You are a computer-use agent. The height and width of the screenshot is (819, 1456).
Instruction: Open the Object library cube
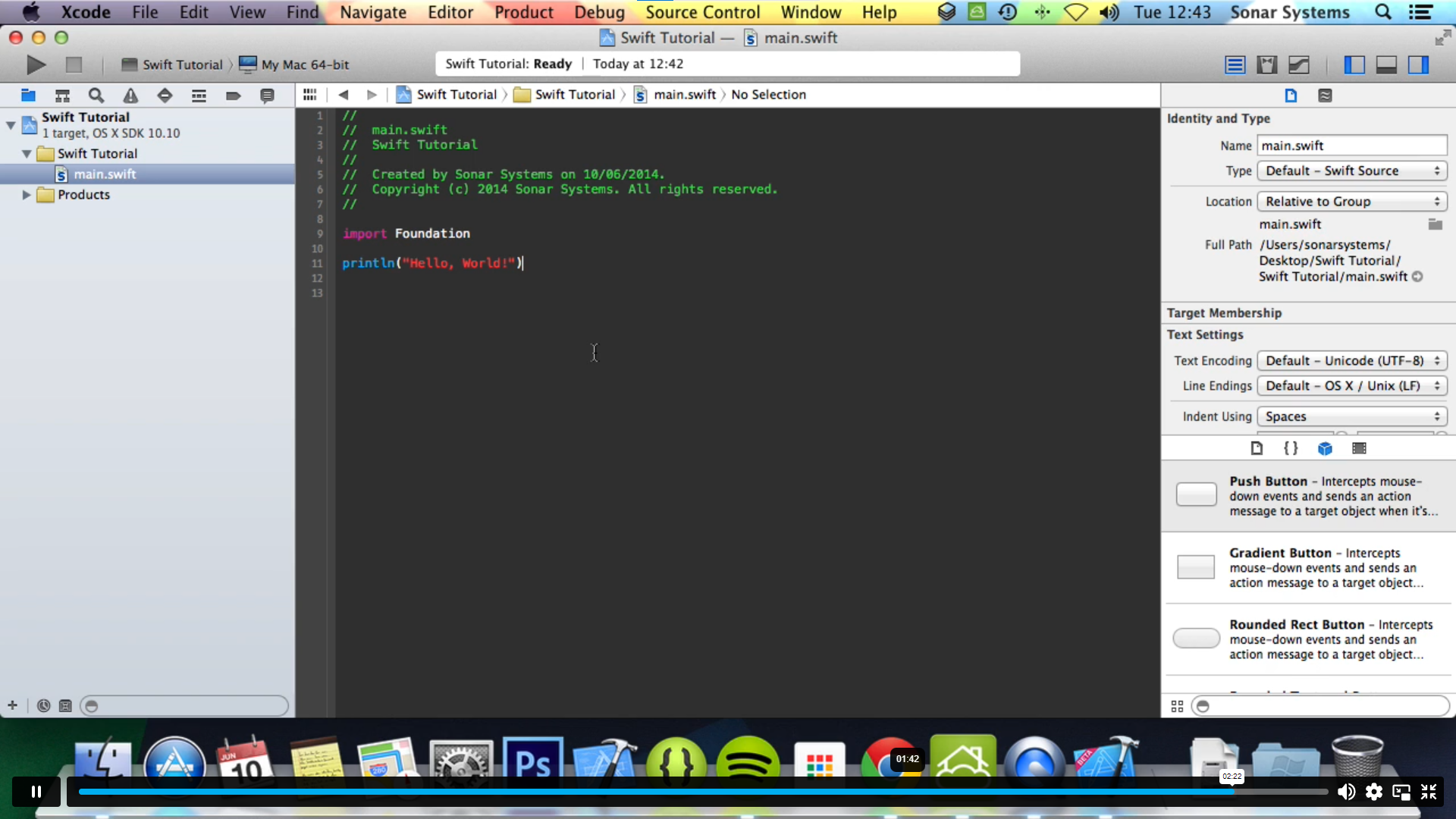coord(1325,448)
